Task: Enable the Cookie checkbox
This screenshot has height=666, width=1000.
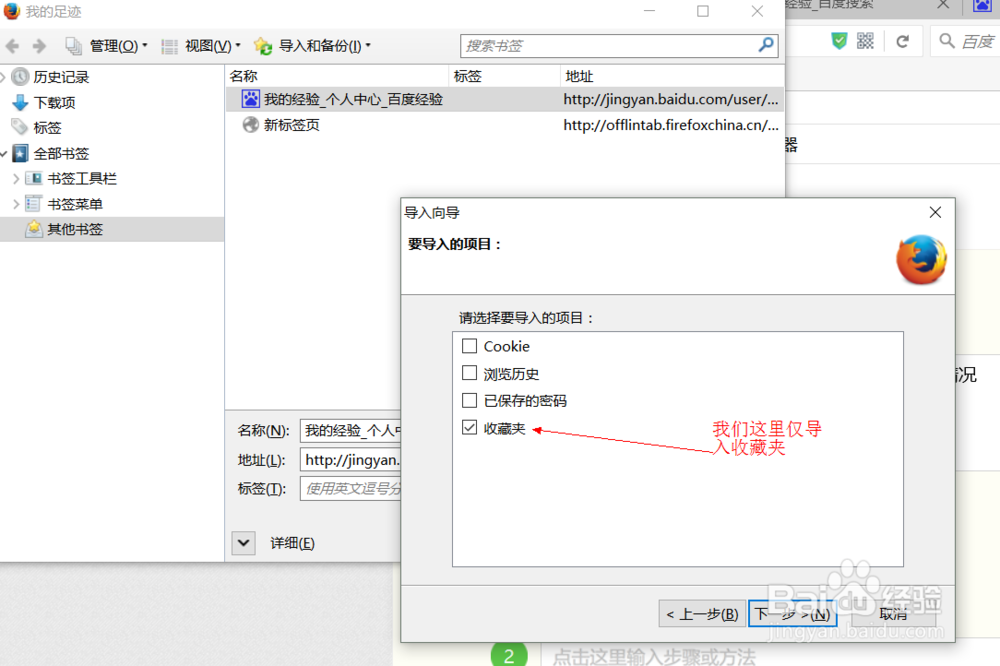Action: tap(469, 346)
